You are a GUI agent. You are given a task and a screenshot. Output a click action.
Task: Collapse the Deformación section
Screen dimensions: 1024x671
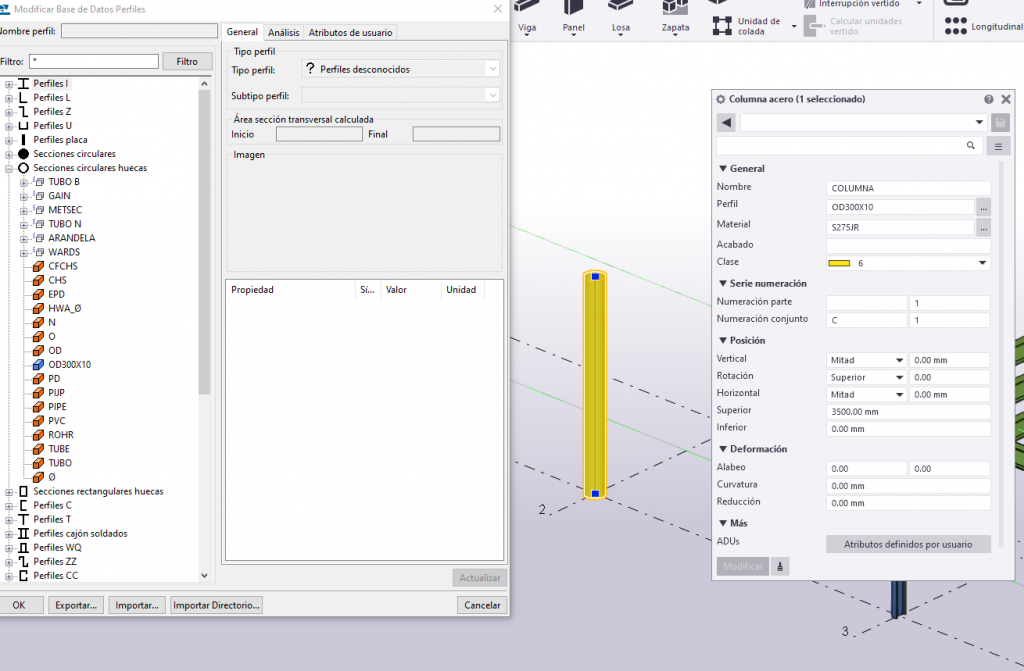723,449
